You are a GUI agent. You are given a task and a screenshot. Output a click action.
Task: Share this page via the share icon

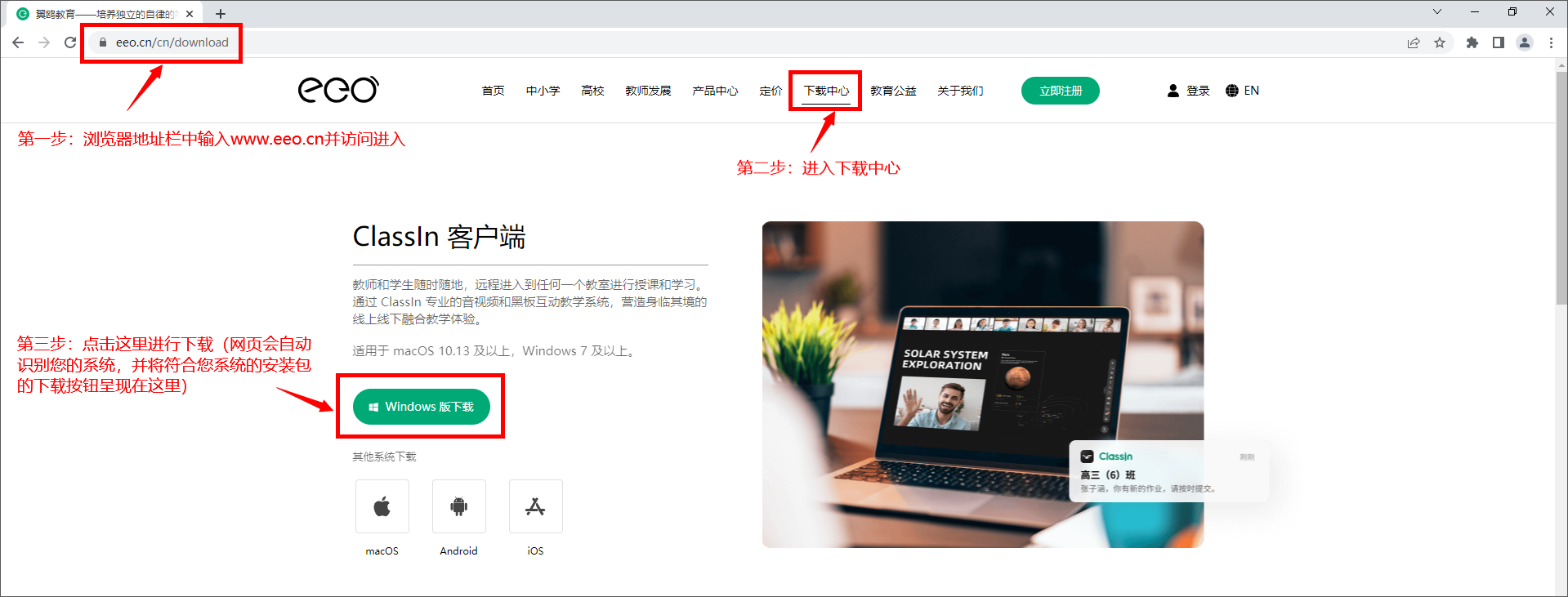(1414, 42)
